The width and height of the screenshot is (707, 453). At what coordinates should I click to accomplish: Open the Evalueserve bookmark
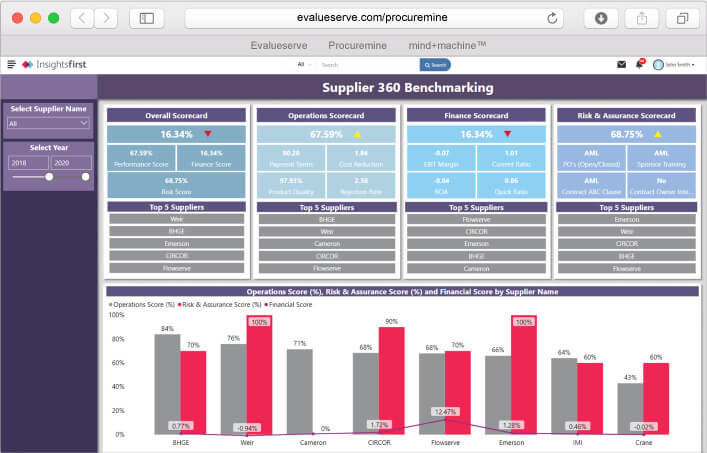click(x=279, y=46)
